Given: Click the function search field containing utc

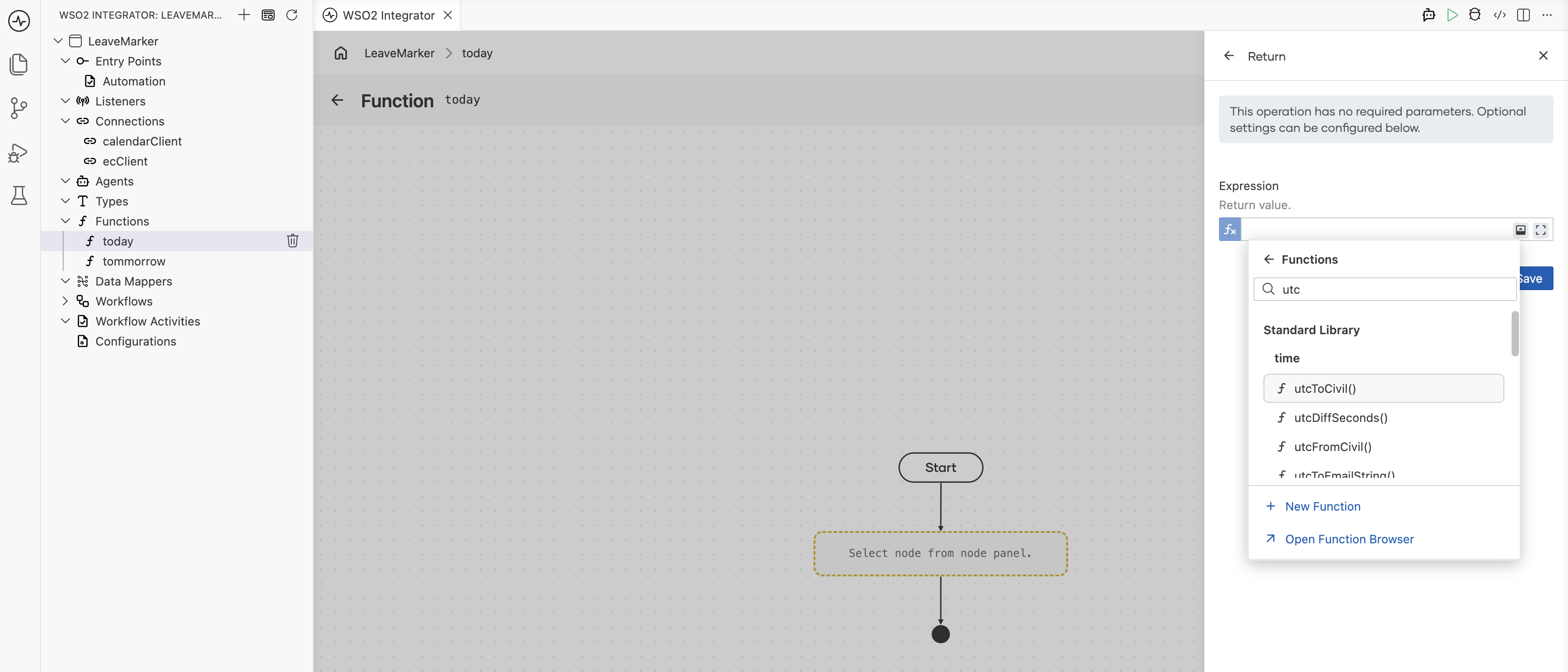Looking at the screenshot, I should pyautogui.click(x=1384, y=289).
